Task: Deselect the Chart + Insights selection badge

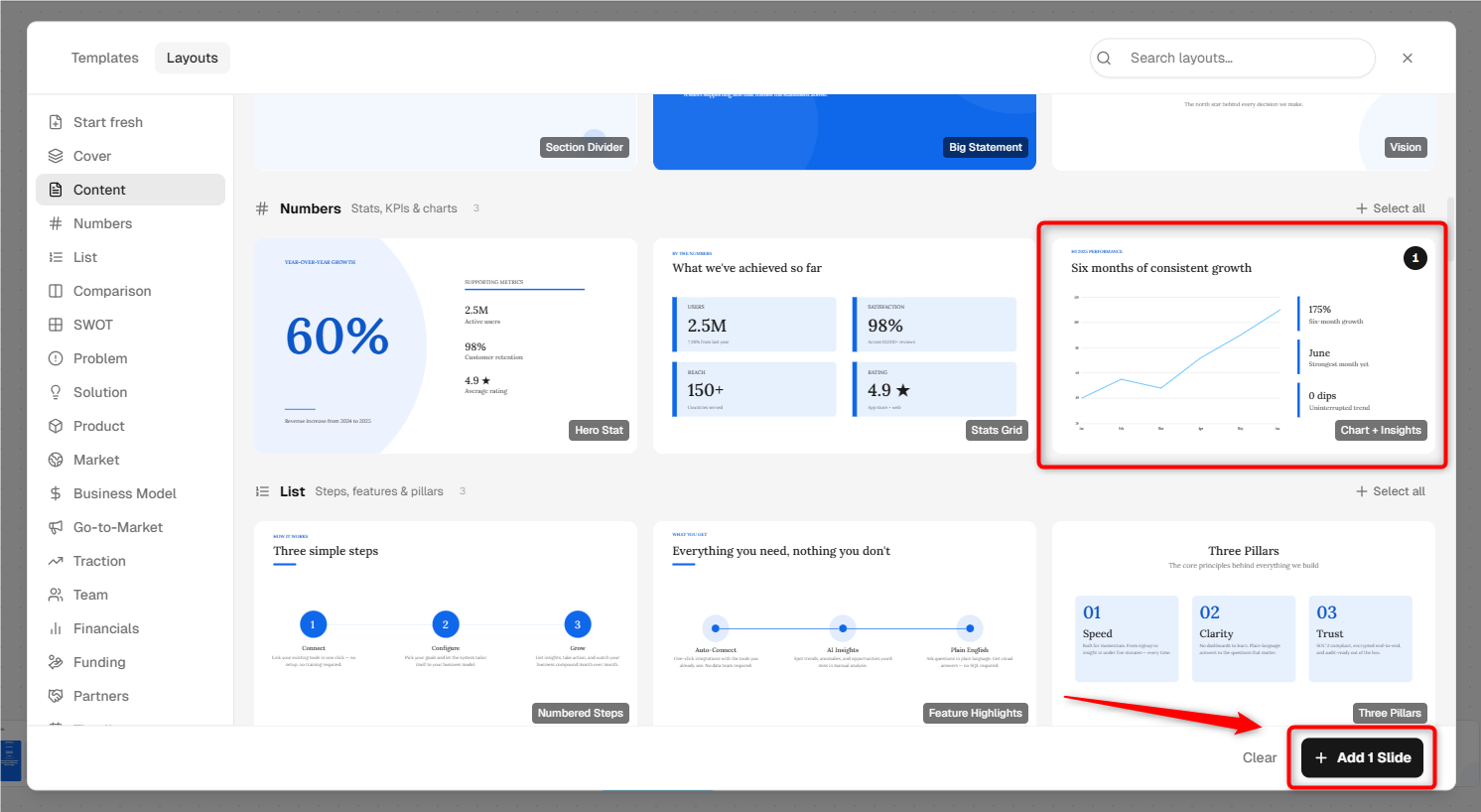Action: point(1415,258)
